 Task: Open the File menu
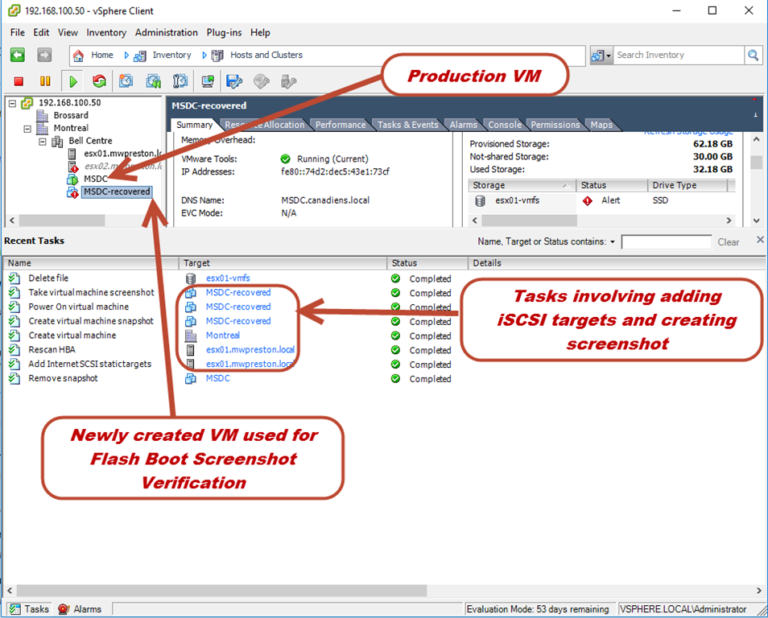(x=17, y=32)
